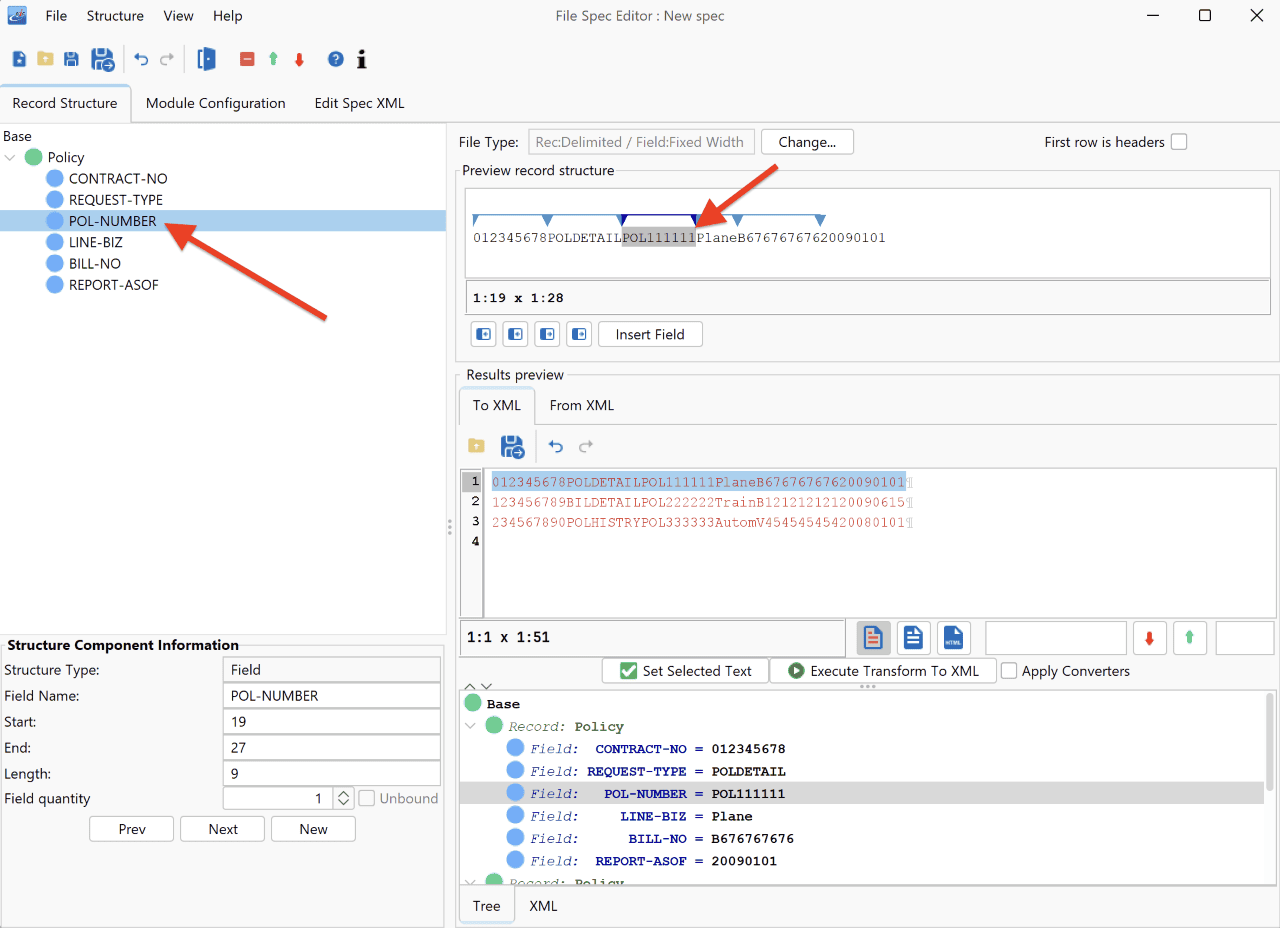Undo in the Results preview toolbar
The width and height of the screenshot is (1280, 928).
click(557, 446)
